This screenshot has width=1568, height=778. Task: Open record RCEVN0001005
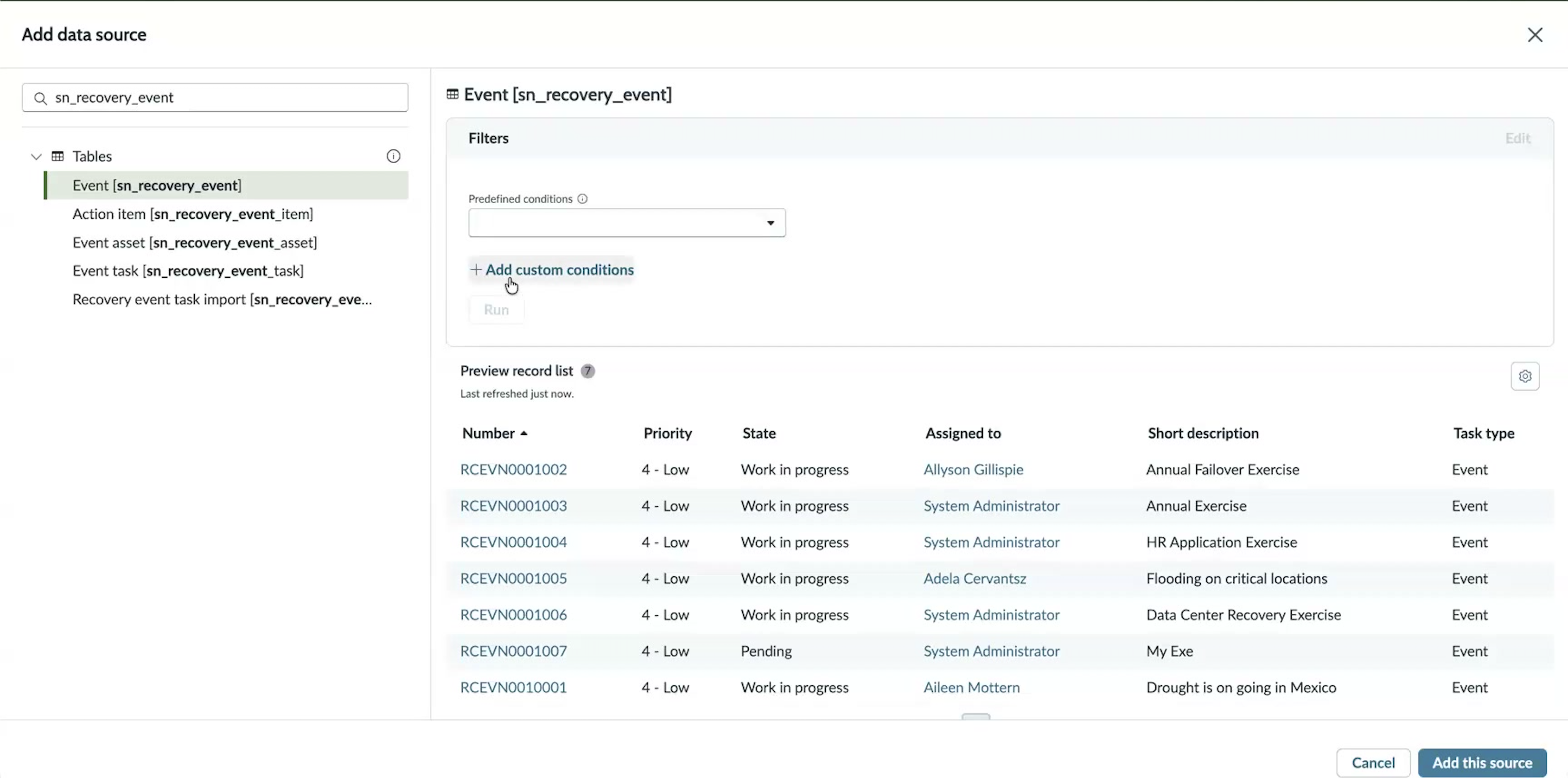[x=513, y=578]
